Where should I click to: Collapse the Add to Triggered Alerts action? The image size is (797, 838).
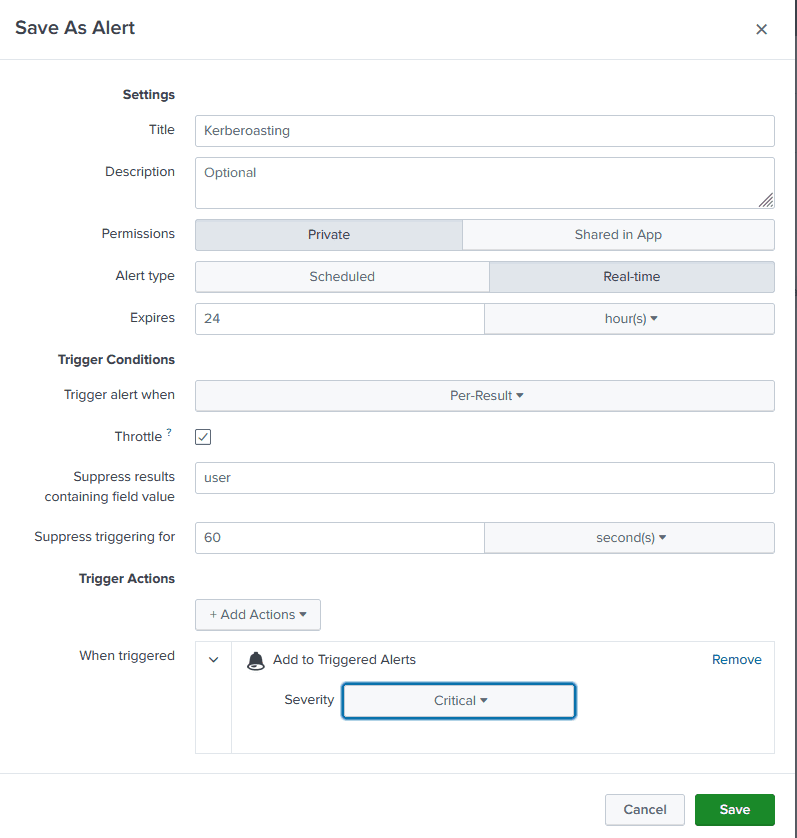coord(213,660)
